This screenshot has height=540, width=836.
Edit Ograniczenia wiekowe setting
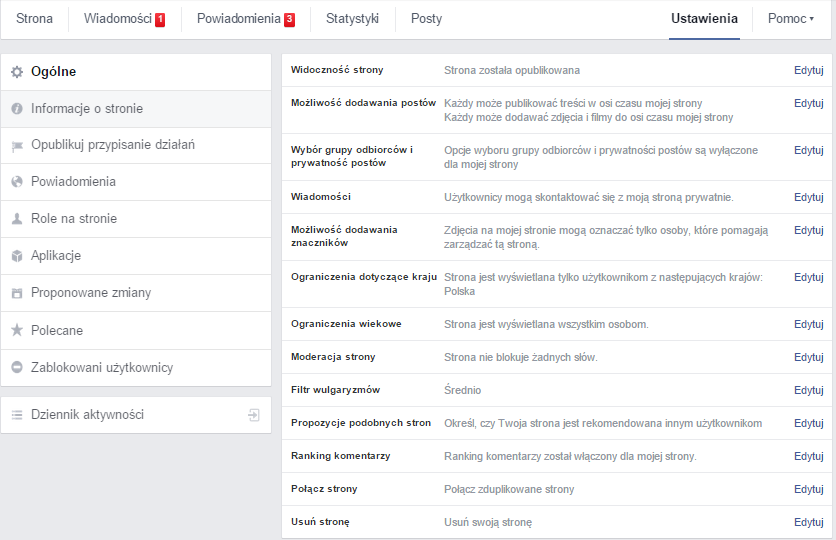tap(809, 324)
